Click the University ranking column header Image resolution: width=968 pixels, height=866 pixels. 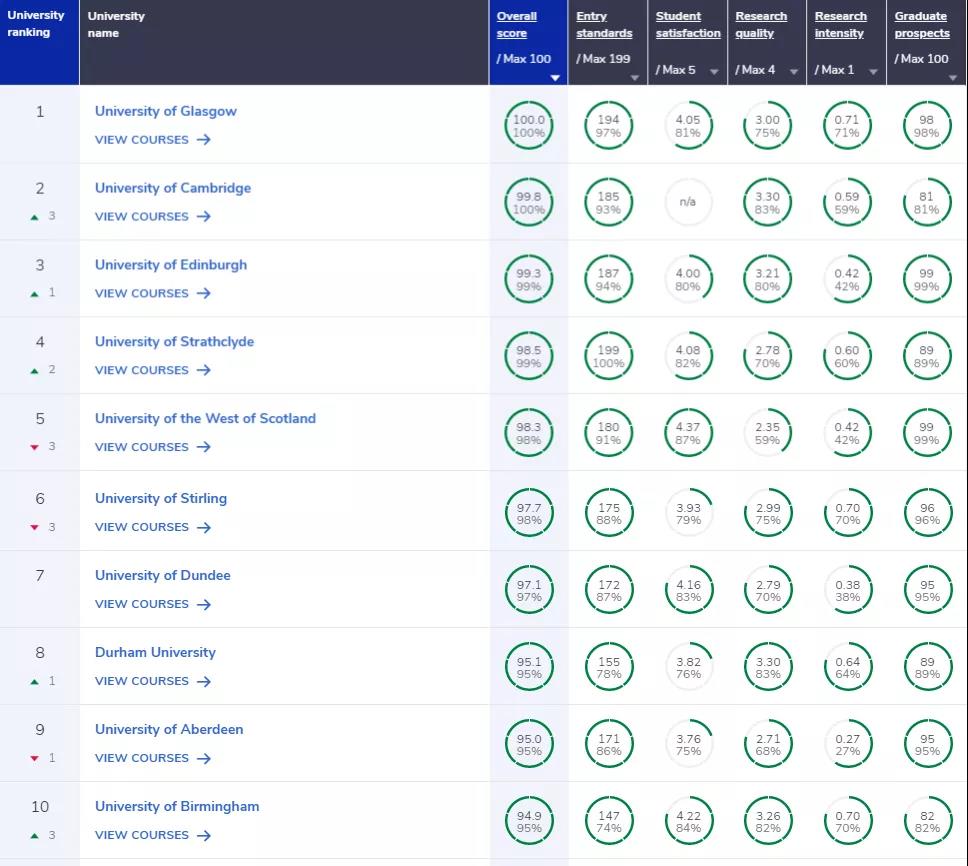(36, 24)
